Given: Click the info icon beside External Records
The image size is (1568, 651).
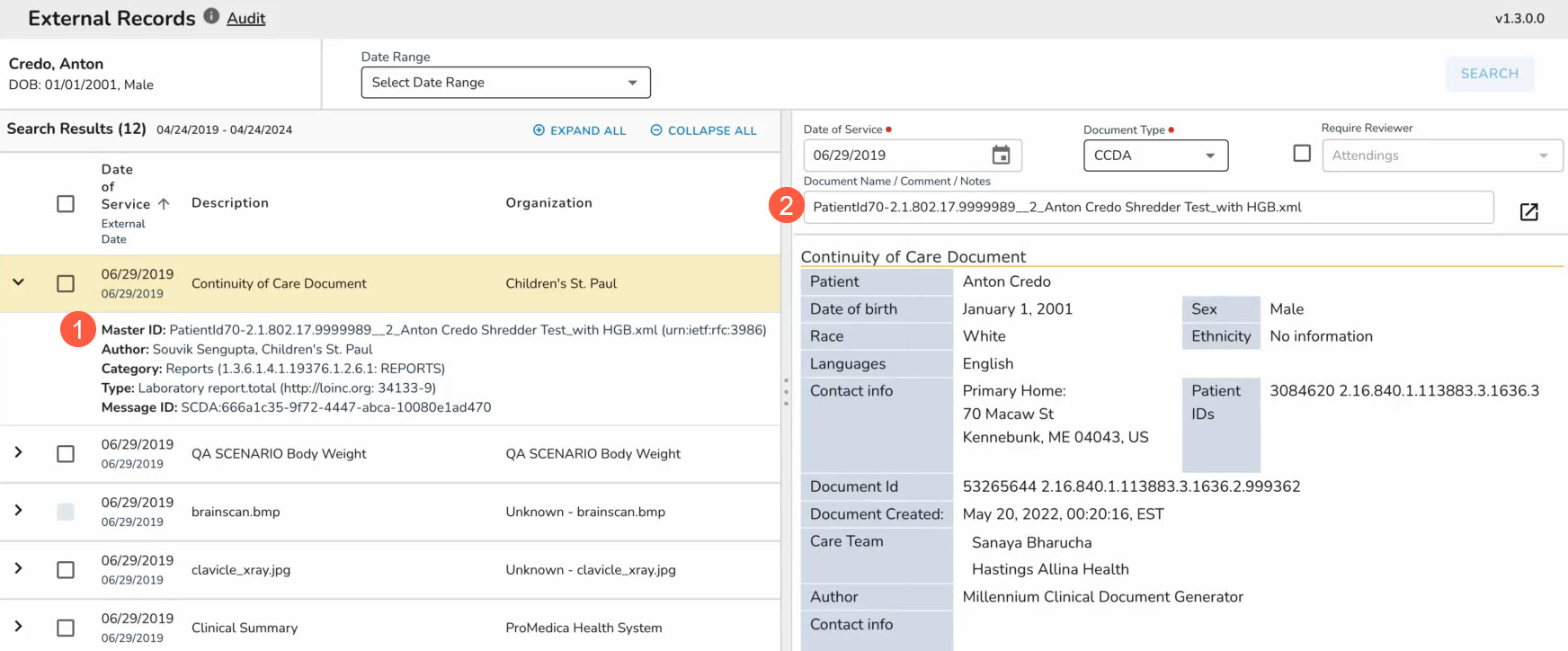Looking at the screenshot, I should (x=211, y=16).
